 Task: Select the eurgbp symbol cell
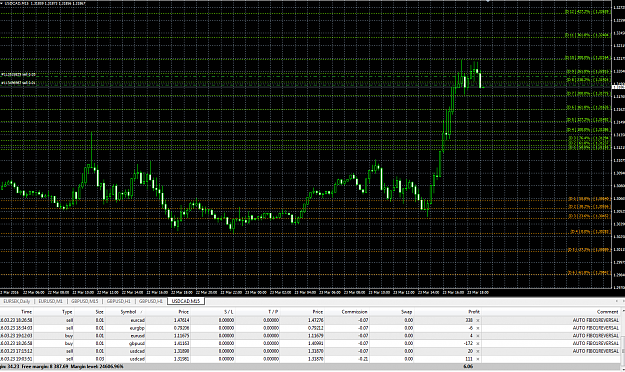click(138, 328)
